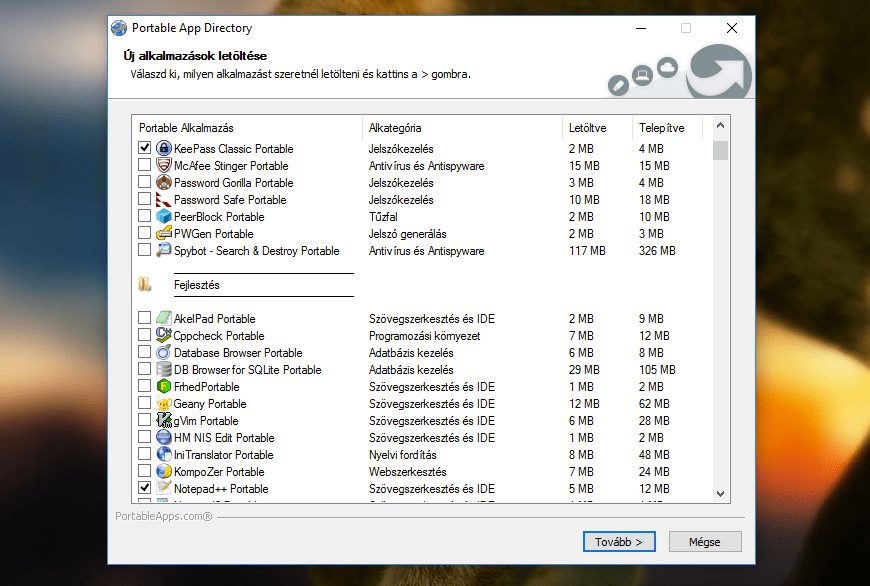870x586 pixels.
Task: Select the Database Browser Portable checkbox
Action: coord(144,352)
